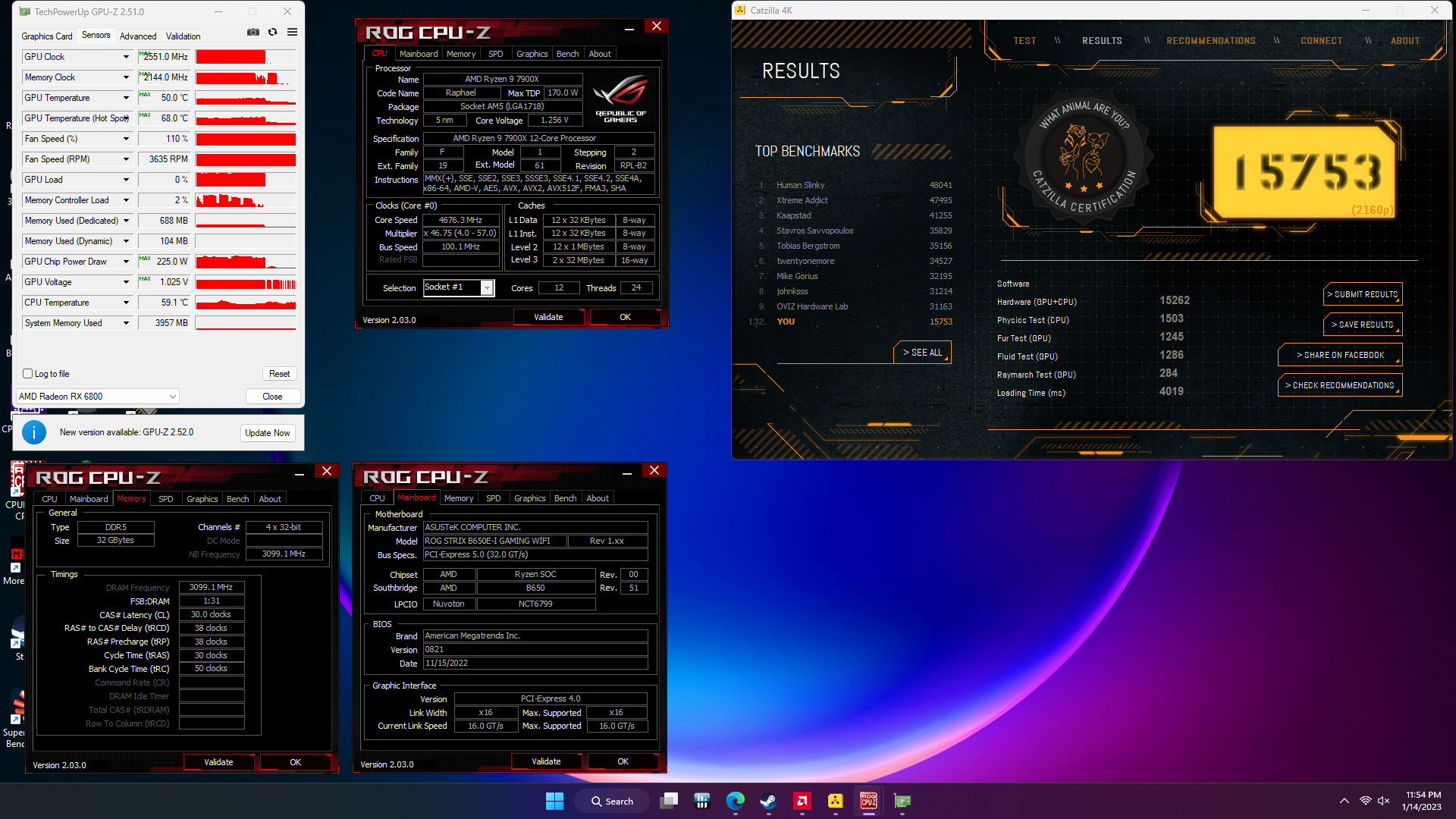Open Steam from the taskbar
Viewport: 1456px width, 819px height.
tap(768, 801)
